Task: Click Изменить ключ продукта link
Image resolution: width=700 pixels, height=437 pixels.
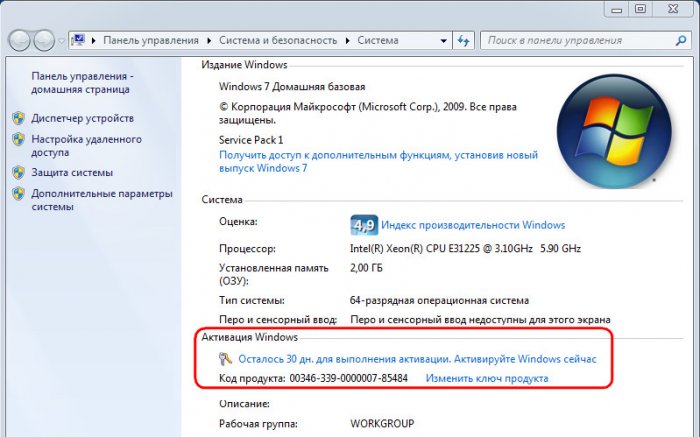Action: [487, 379]
